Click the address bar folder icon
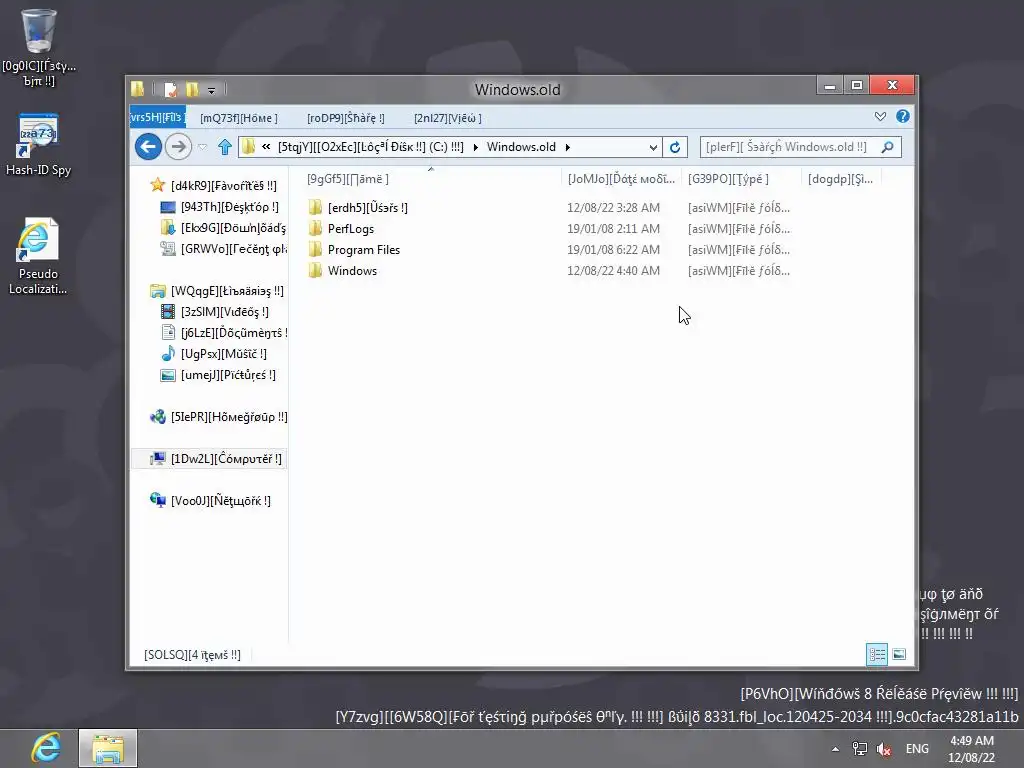This screenshot has width=1024, height=768. [x=248, y=147]
